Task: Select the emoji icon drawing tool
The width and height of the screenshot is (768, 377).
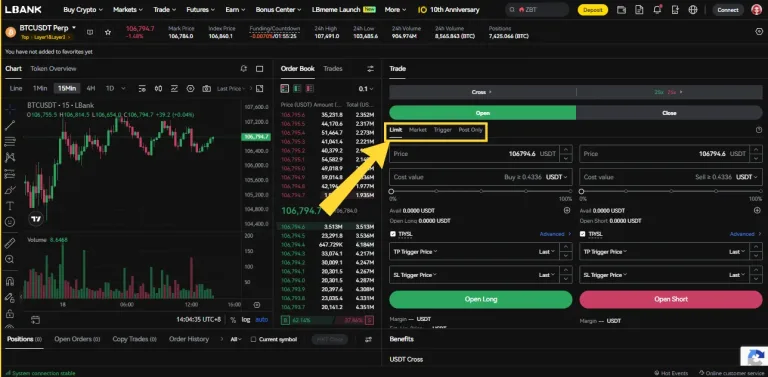Action: [10, 222]
